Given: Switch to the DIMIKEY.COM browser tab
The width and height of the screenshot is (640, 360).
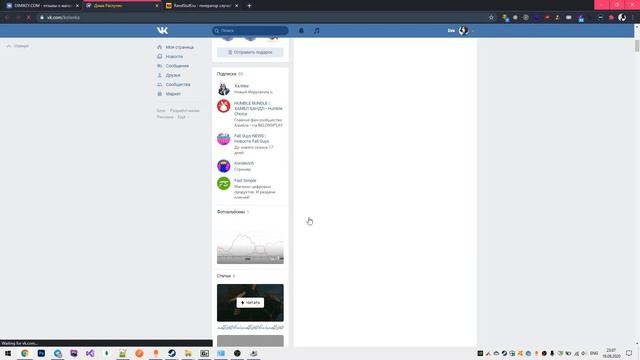Looking at the screenshot, I should [41, 6].
